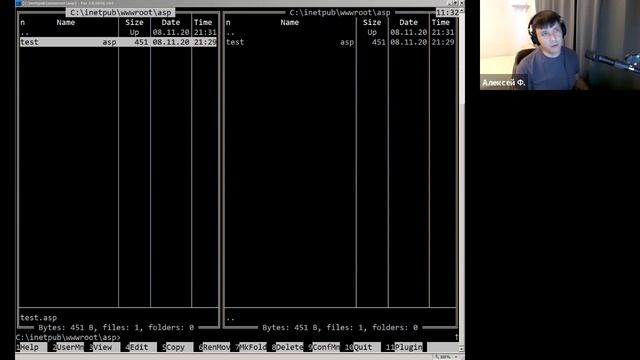Click the 8 Delete function key
This screenshot has height=360, width=640.
coord(287,347)
